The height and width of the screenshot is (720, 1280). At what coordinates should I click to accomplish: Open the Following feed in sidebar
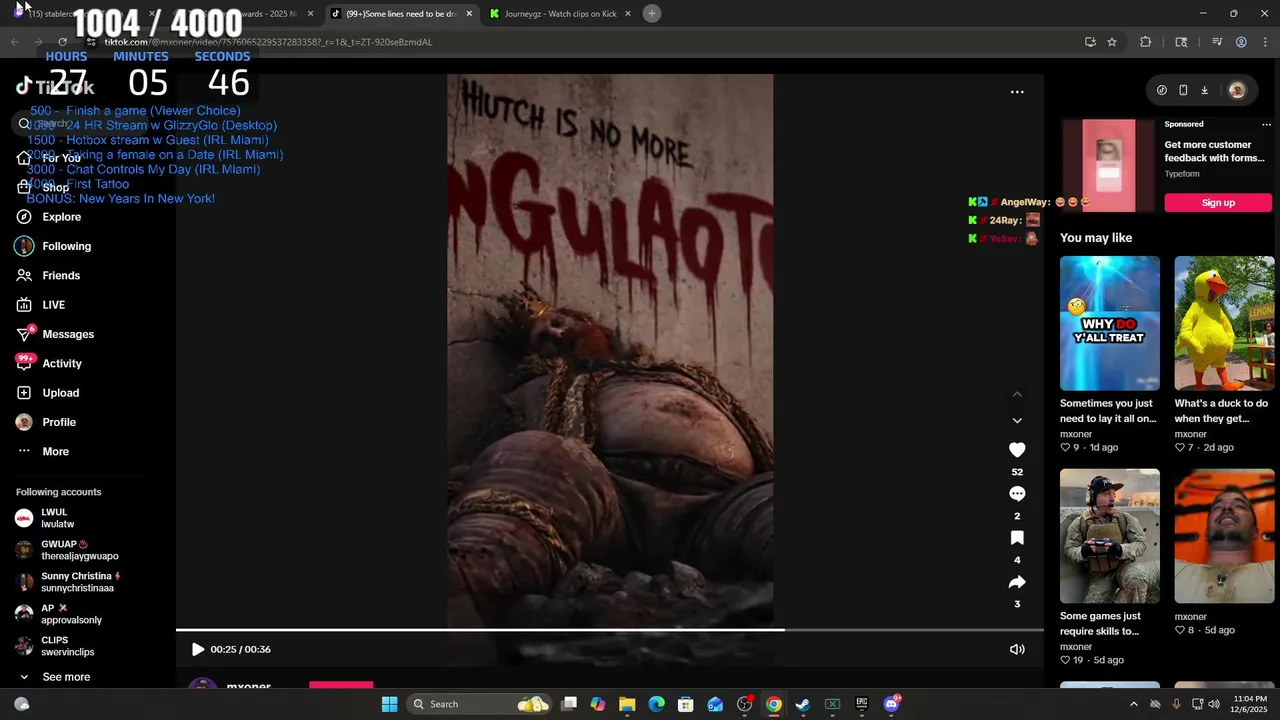pyautogui.click(x=66, y=246)
